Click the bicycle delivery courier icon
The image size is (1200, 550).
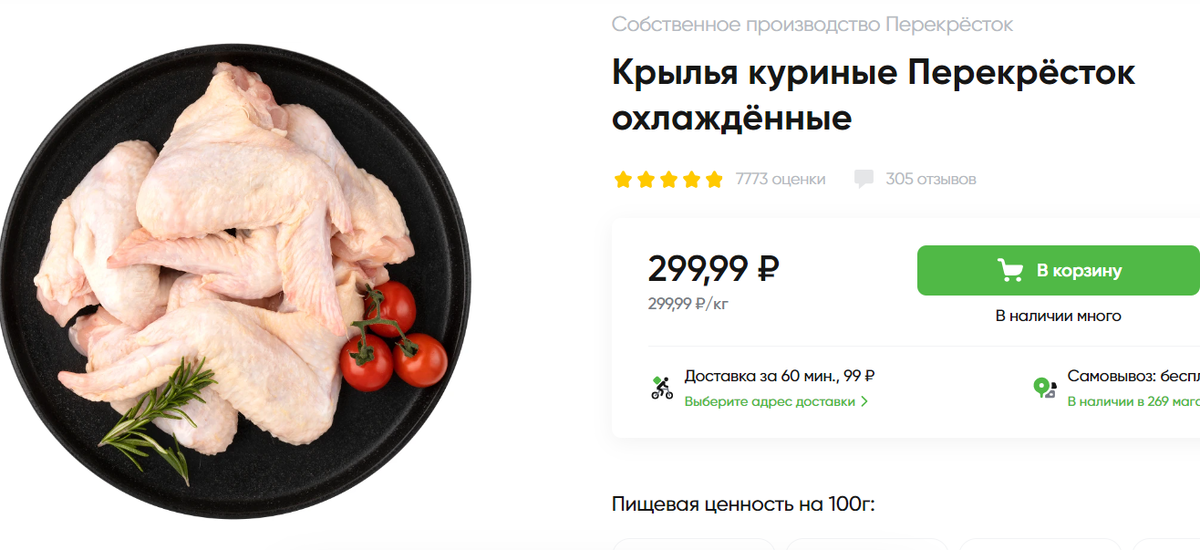[x=661, y=388]
